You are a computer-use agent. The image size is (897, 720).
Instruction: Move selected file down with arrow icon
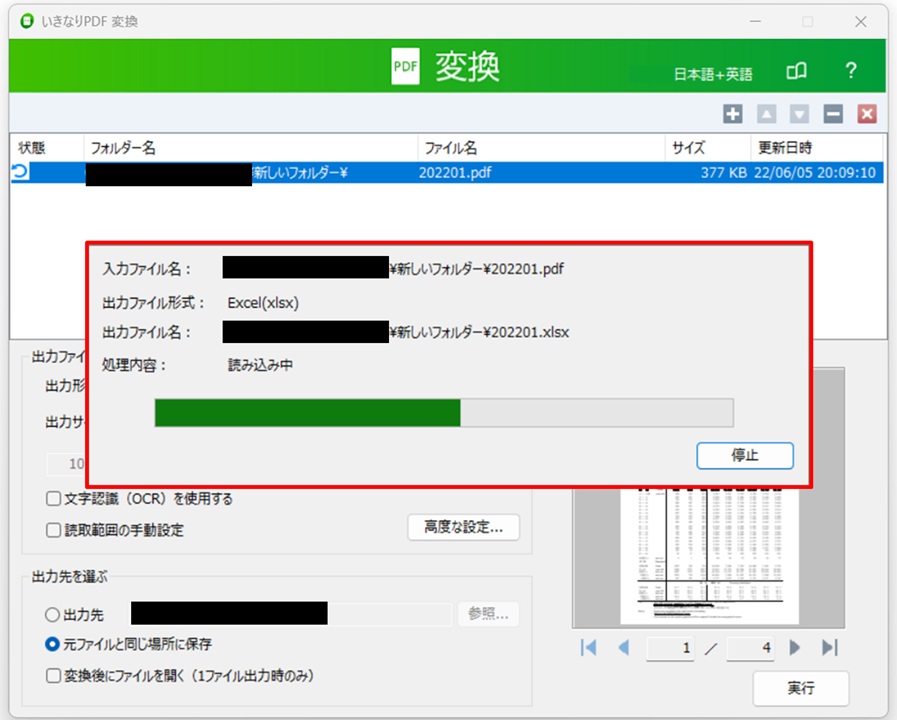[800, 114]
